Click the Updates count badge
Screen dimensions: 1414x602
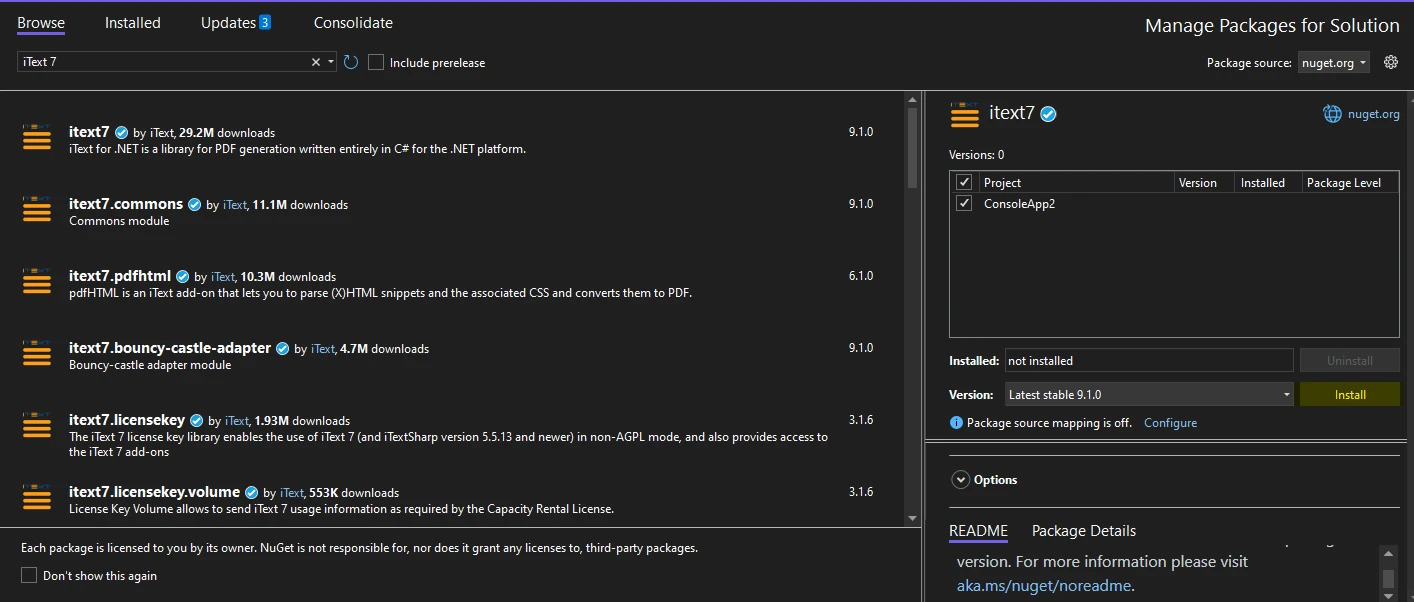pyautogui.click(x=265, y=22)
